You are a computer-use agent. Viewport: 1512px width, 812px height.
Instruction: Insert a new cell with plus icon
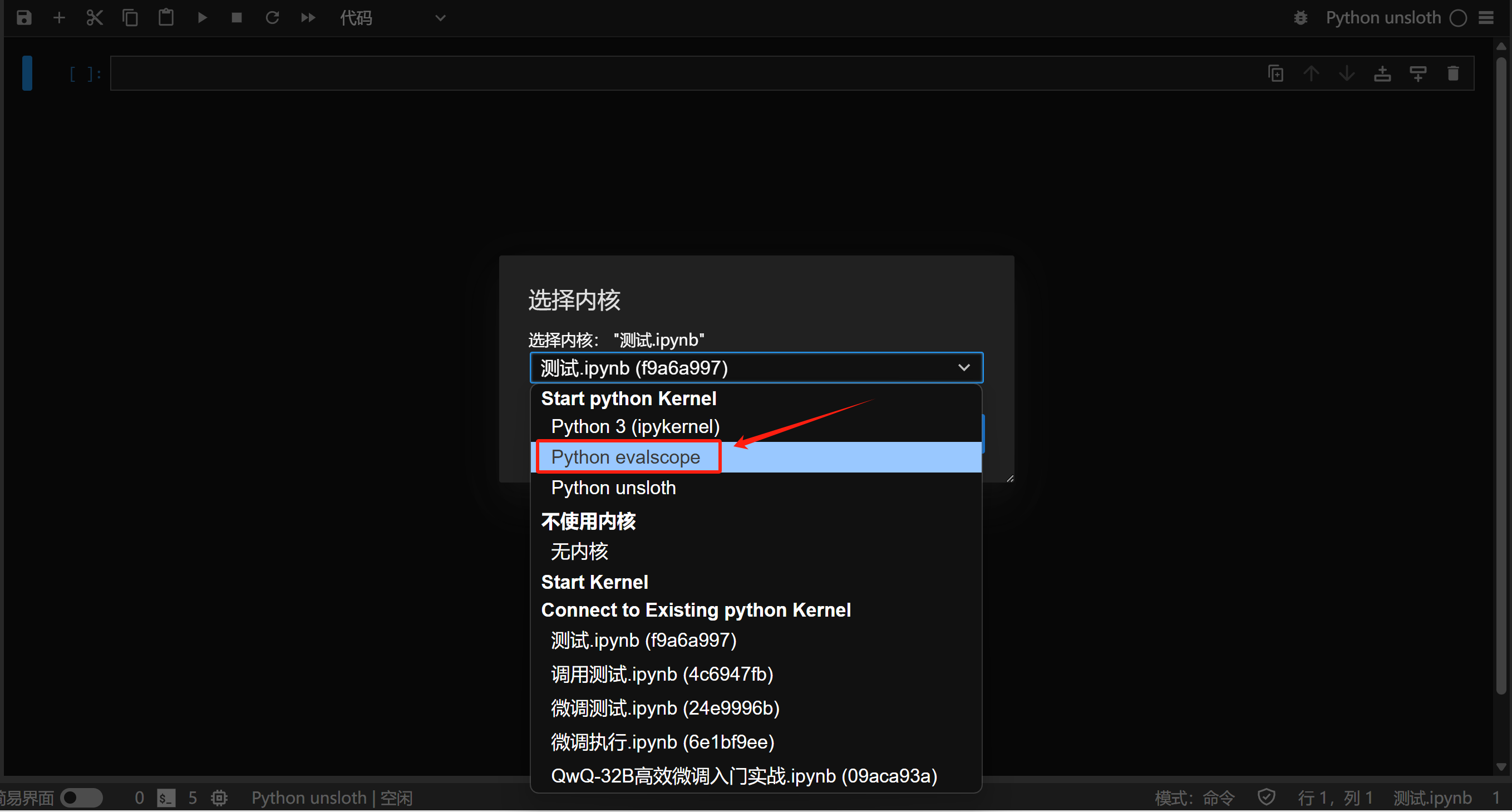pyautogui.click(x=58, y=18)
